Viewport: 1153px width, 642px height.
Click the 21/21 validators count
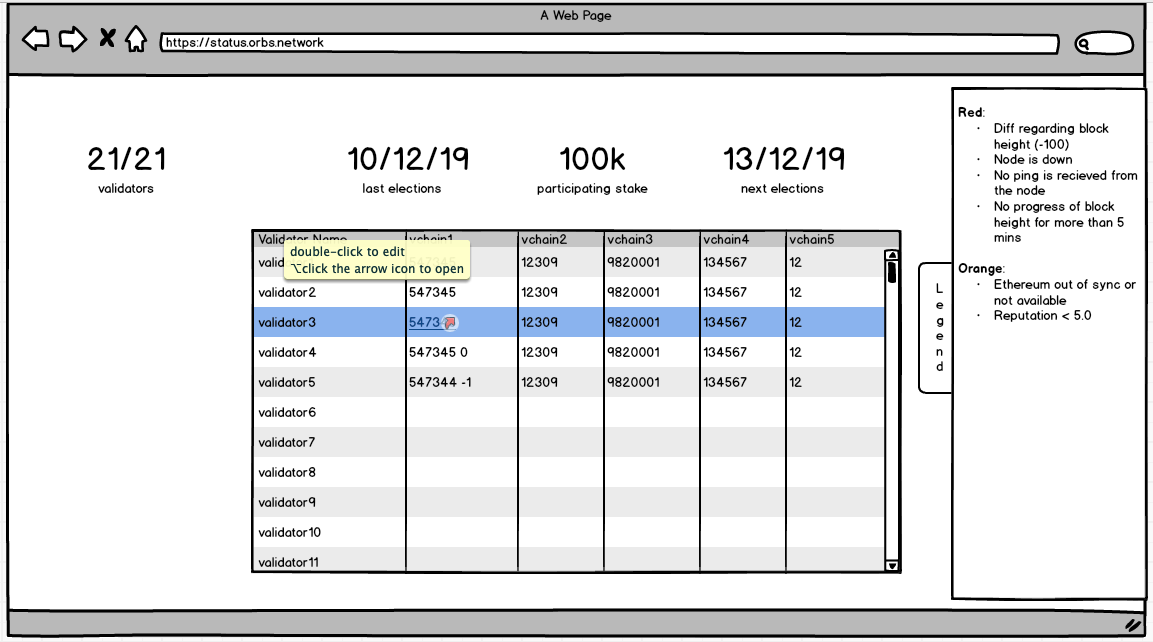(126, 159)
